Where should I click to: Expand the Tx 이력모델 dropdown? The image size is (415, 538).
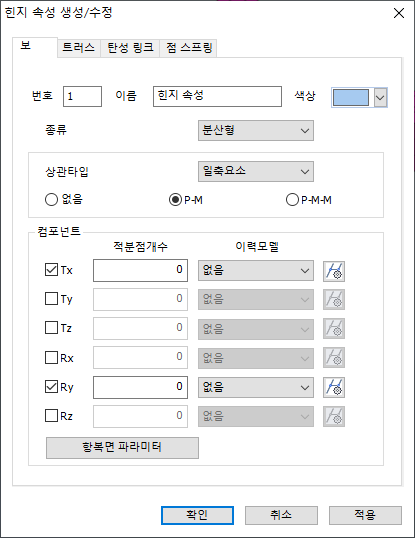tap(256, 270)
